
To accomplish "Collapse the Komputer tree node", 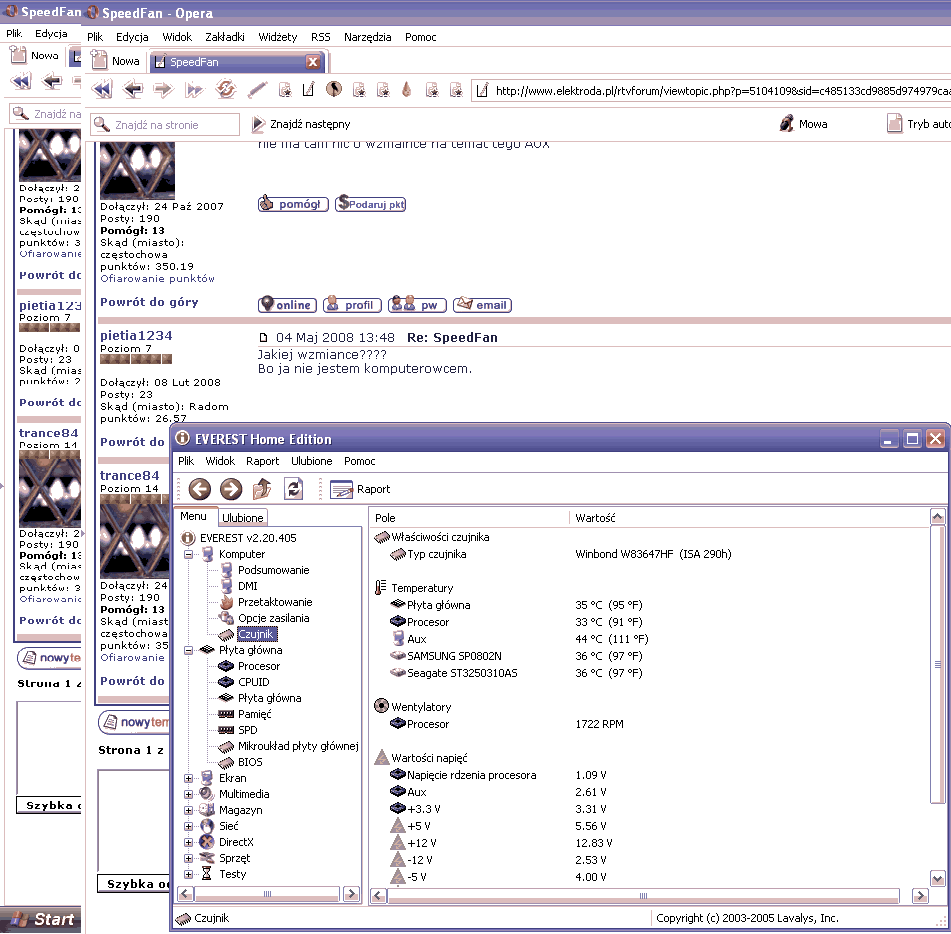I will click(x=189, y=554).
